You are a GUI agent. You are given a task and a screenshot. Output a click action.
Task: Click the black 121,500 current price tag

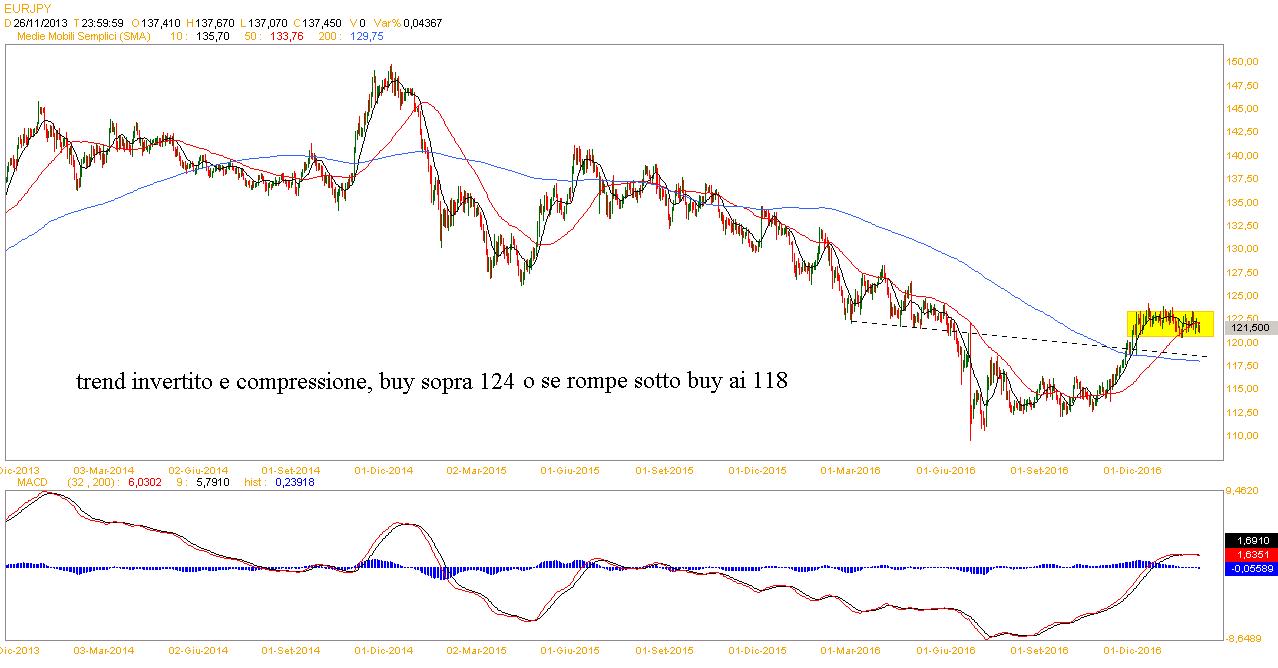pyautogui.click(x=1251, y=327)
